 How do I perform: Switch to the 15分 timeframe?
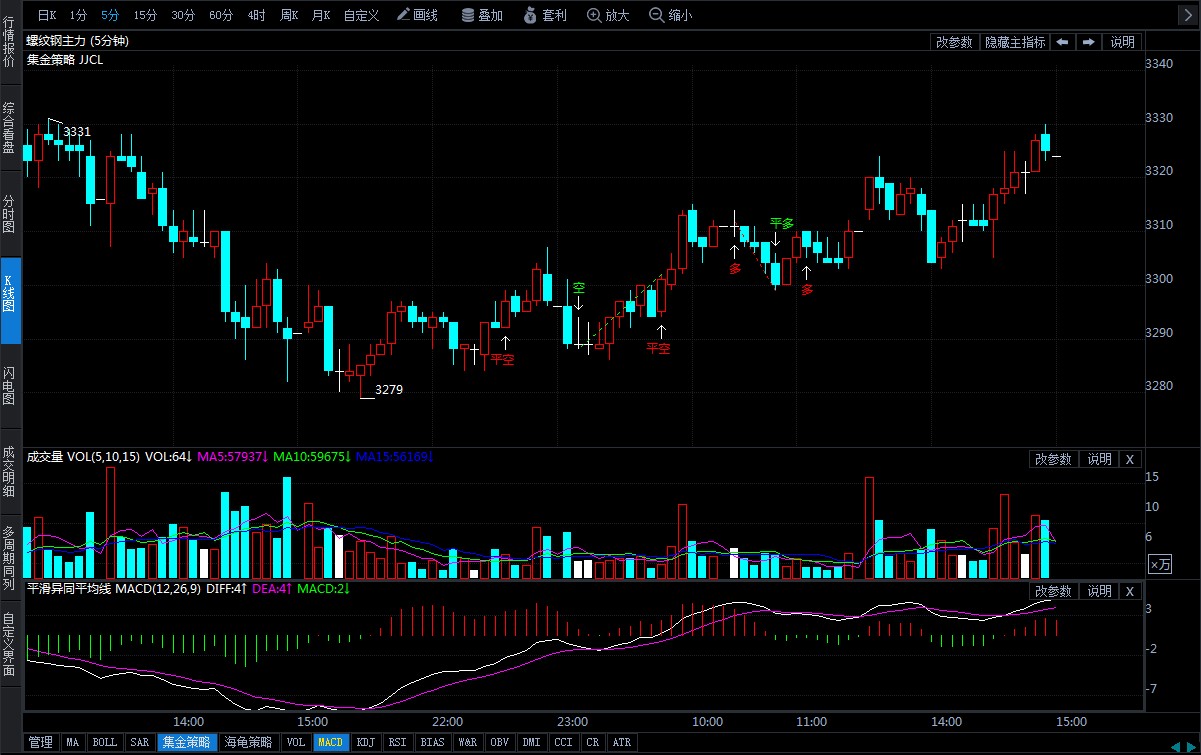(145, 15)
